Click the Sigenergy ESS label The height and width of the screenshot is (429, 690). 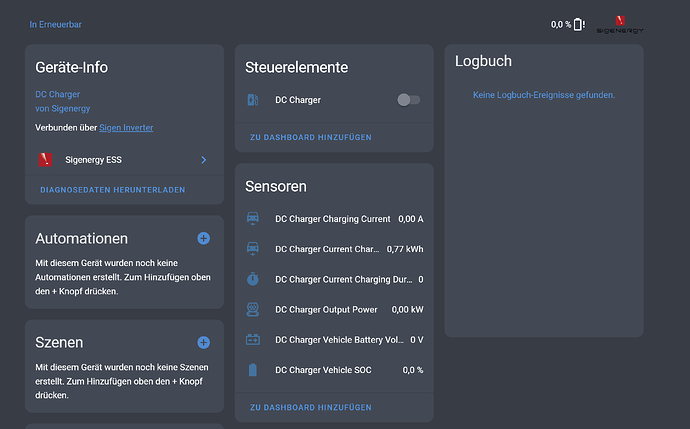93,160
